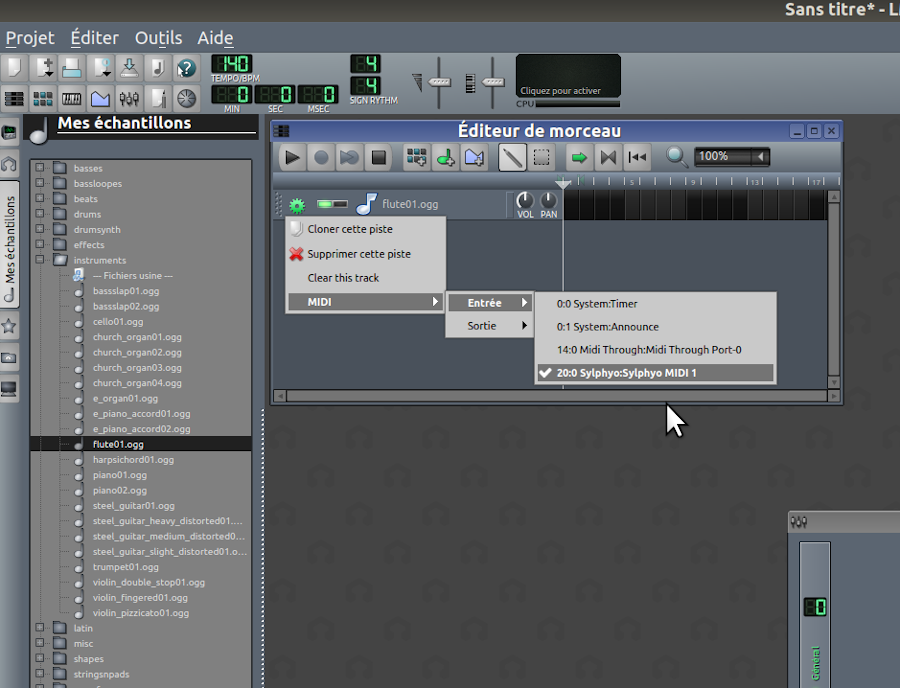Enable draw mode in the song editor
This screenshot has width=900, height=688.
[x=511, y=157]
